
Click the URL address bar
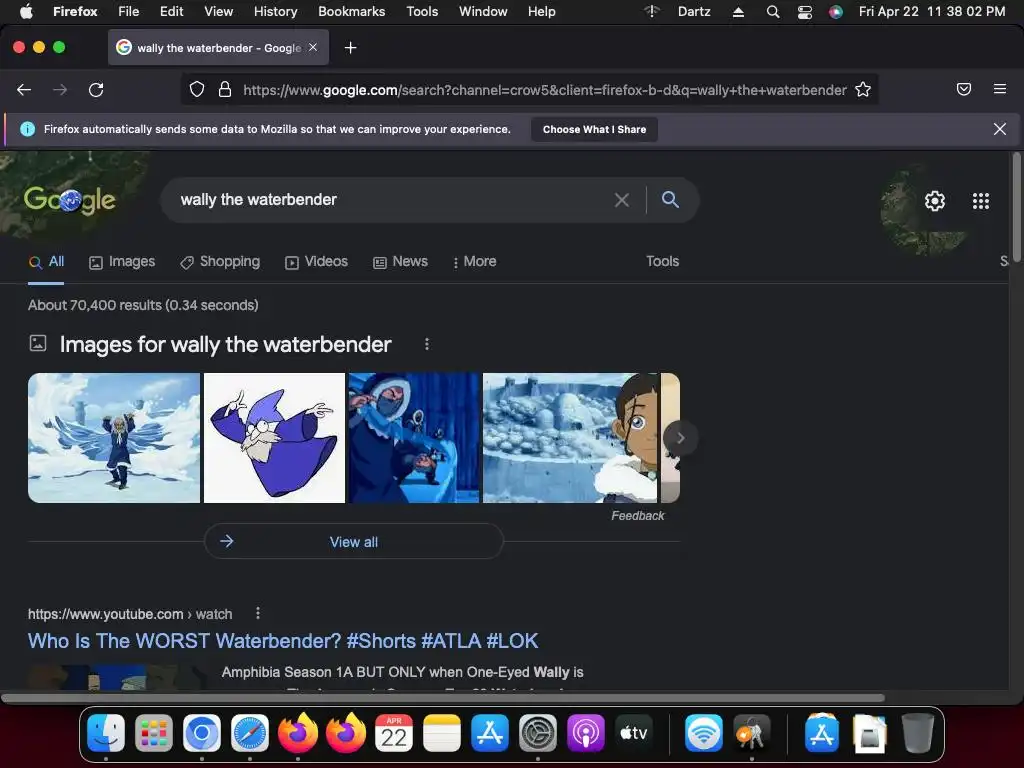pos(545,90)
